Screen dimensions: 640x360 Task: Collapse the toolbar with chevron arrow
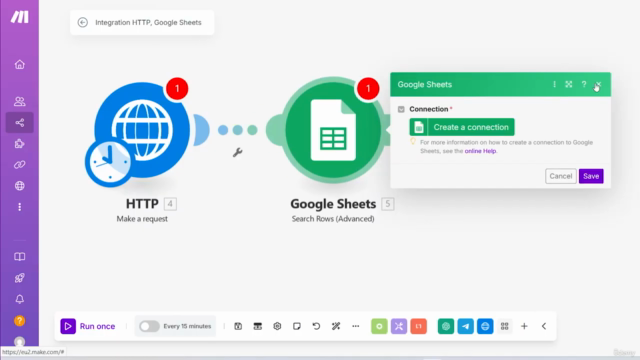[544, 326]
